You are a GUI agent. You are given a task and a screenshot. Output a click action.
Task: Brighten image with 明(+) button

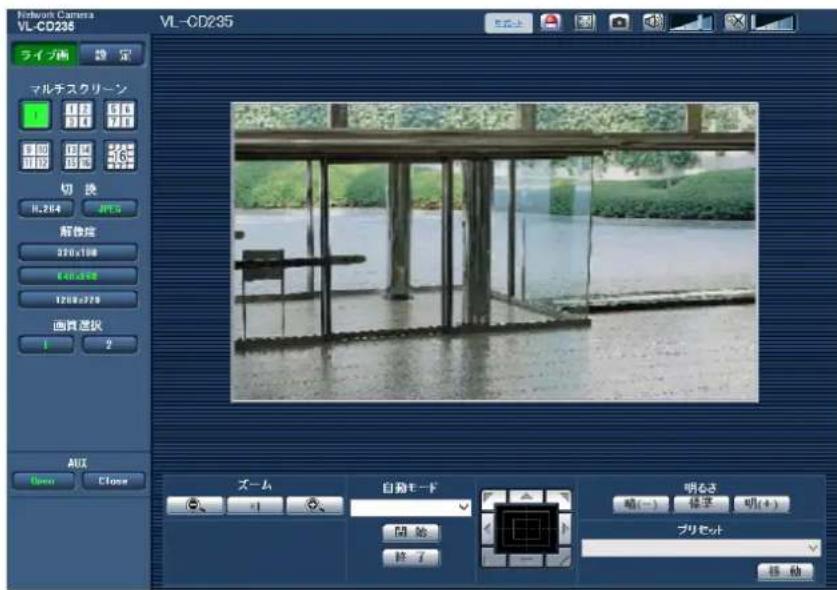[761, 504]
